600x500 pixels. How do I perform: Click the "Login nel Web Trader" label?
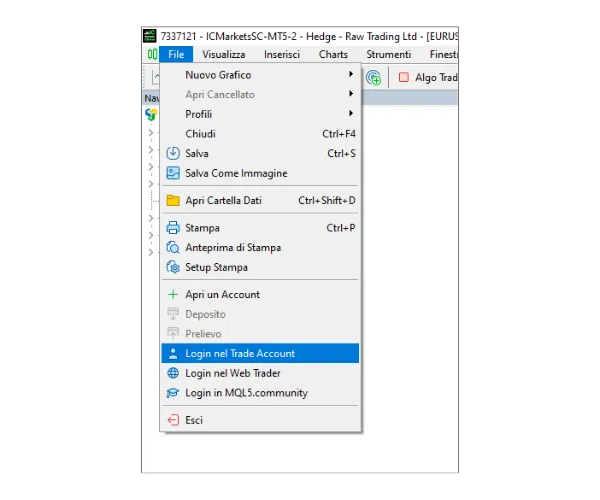click(x=233, y=373)
